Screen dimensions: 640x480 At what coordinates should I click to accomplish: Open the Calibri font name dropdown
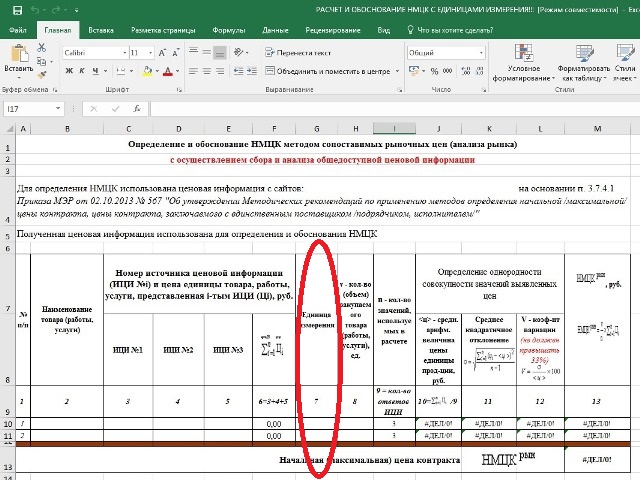tap(124, 53)
